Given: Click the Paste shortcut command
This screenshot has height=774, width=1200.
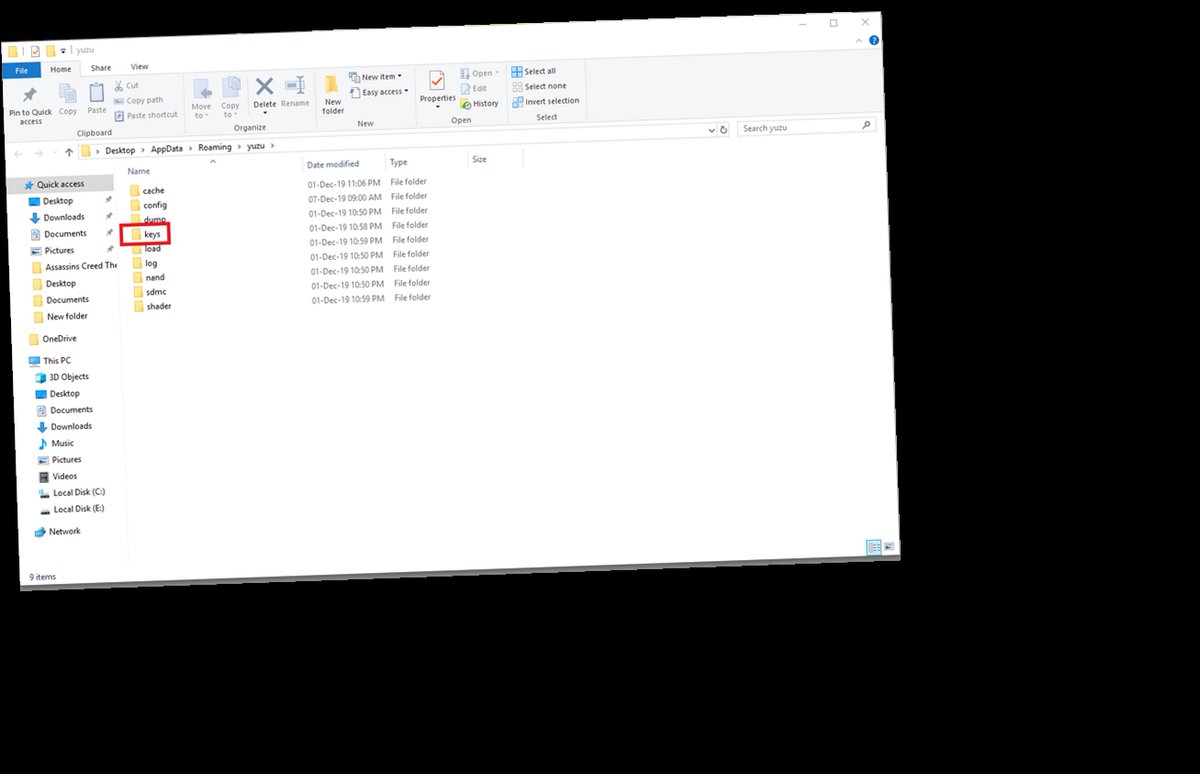Looking at the screenshot, I should click(x=146, y=115).
